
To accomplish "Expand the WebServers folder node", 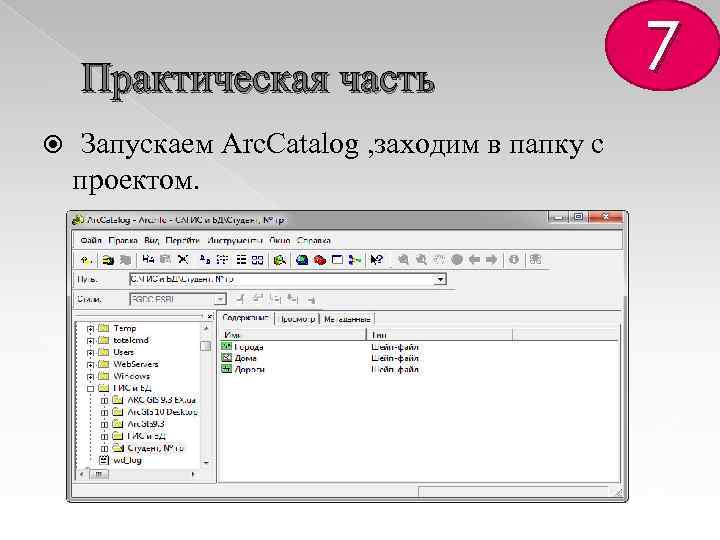I will pos(90,365).
